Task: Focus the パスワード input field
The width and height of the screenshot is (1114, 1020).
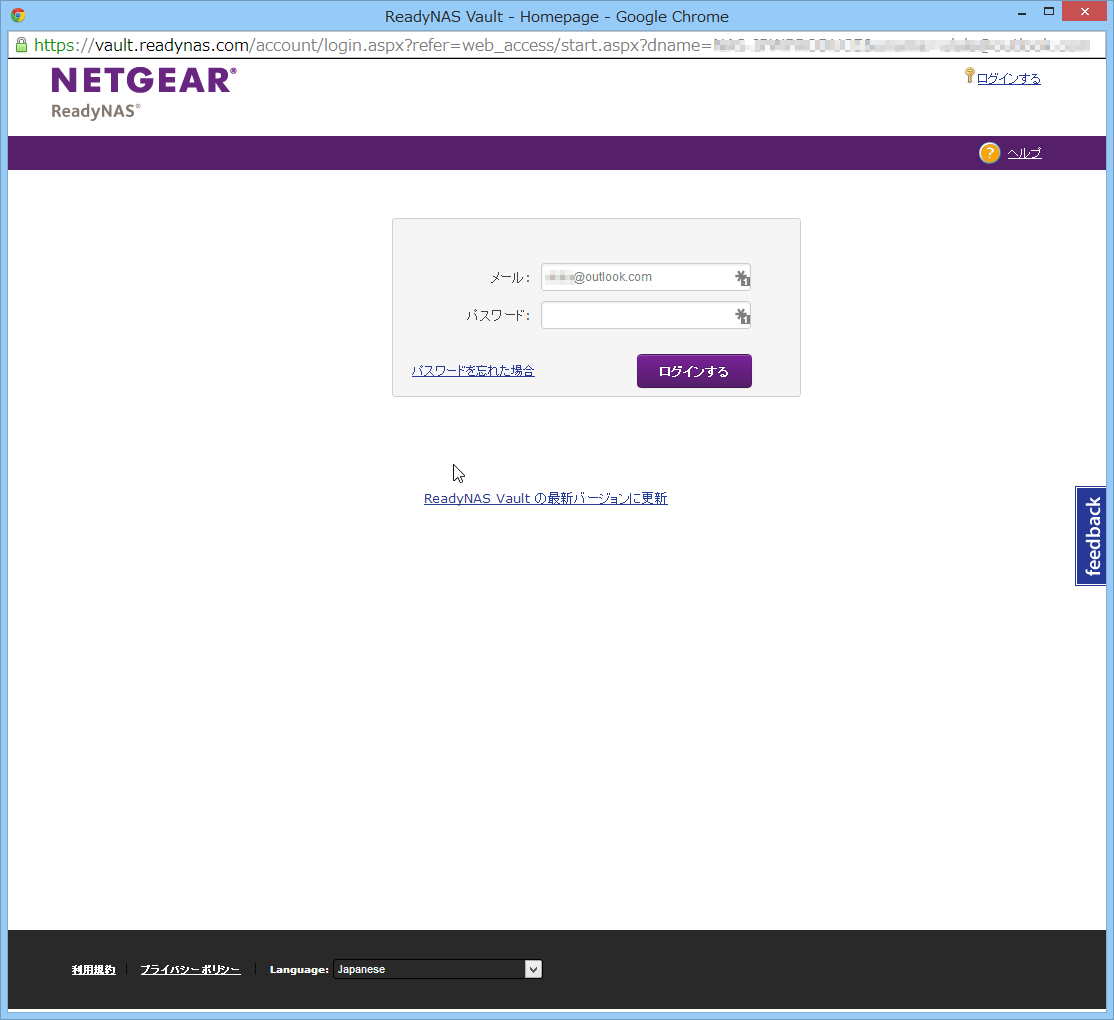Action: coord(635,316)
